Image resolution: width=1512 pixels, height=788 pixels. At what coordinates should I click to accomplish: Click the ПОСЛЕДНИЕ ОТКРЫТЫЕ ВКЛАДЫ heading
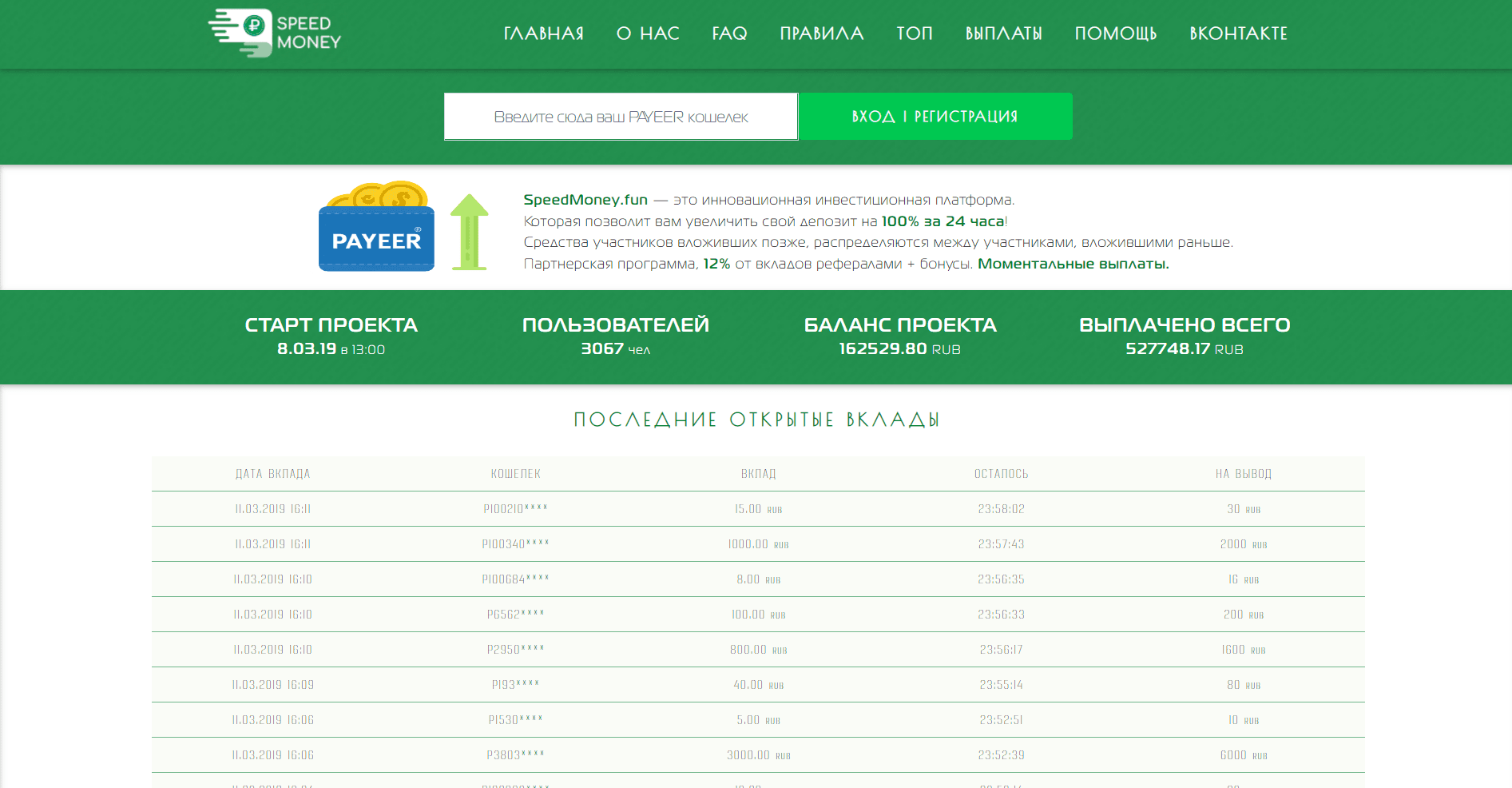[756, 420]
